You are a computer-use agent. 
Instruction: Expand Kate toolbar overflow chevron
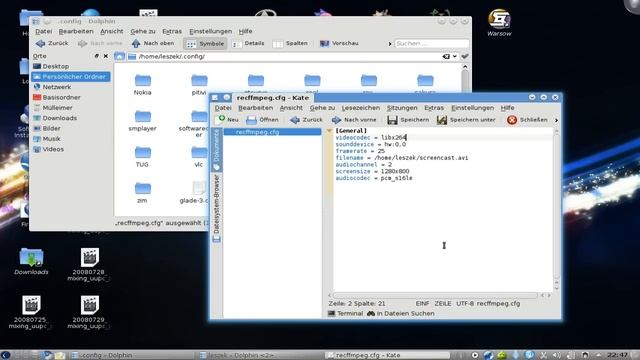coord(556,120)
